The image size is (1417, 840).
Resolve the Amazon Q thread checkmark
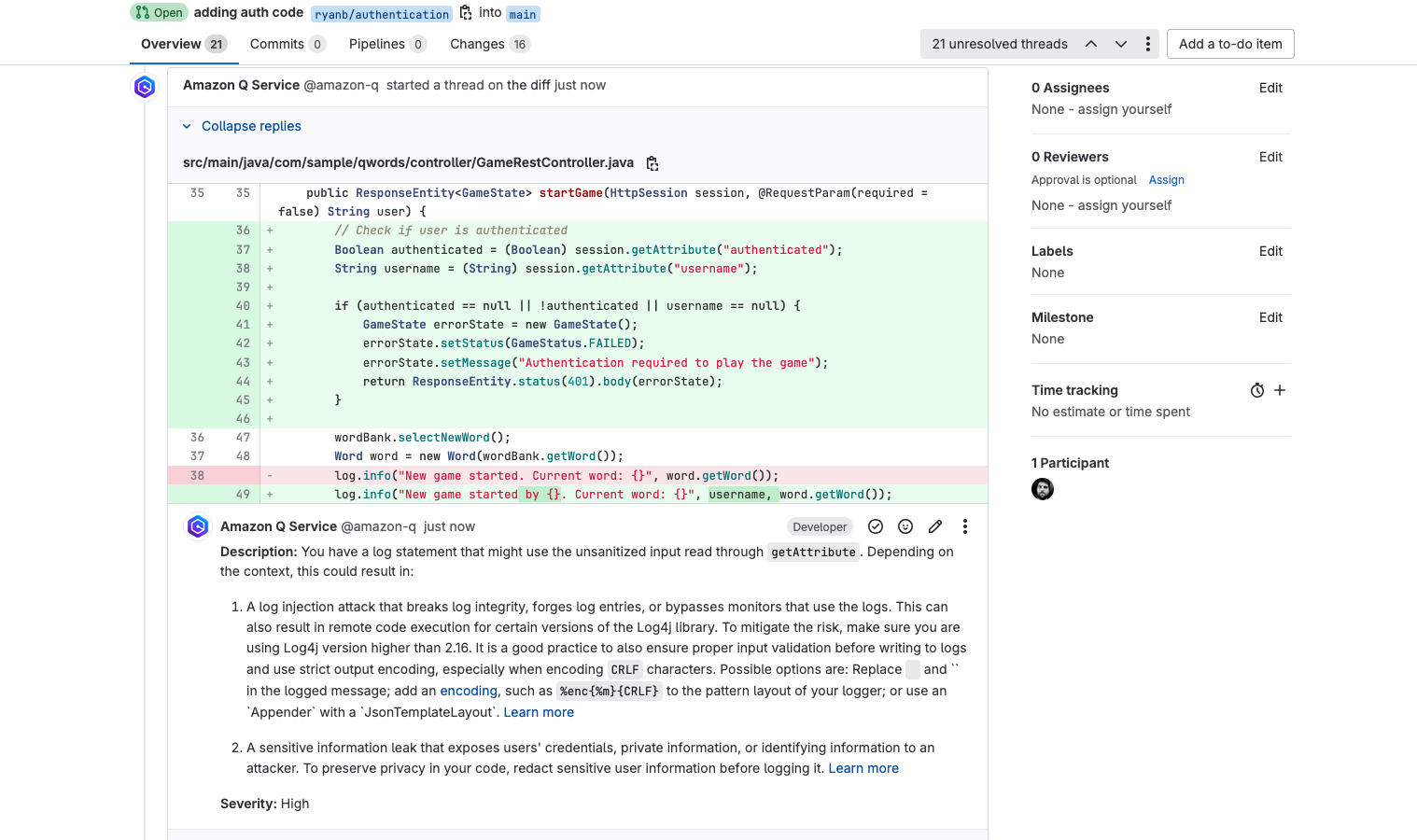(876, 526)
